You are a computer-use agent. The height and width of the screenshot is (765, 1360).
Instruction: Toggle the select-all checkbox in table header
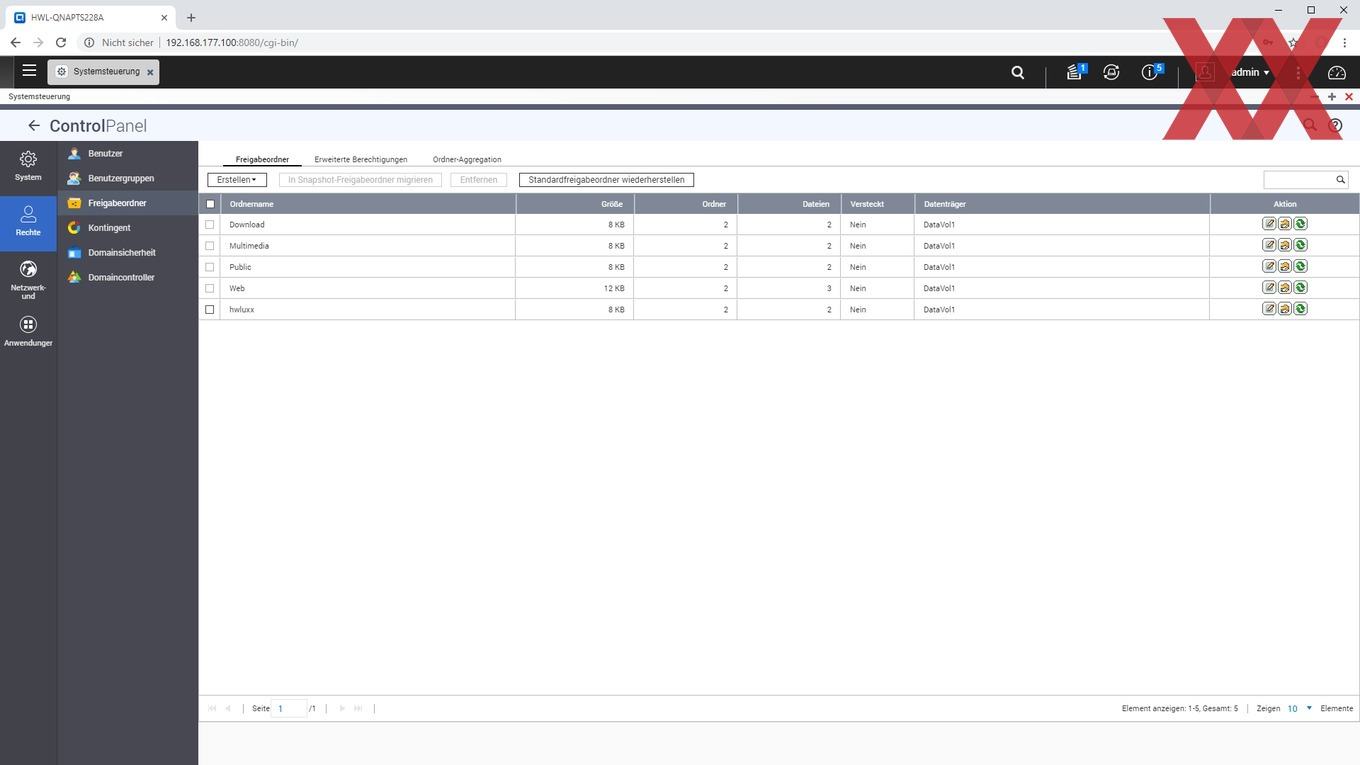210,204
